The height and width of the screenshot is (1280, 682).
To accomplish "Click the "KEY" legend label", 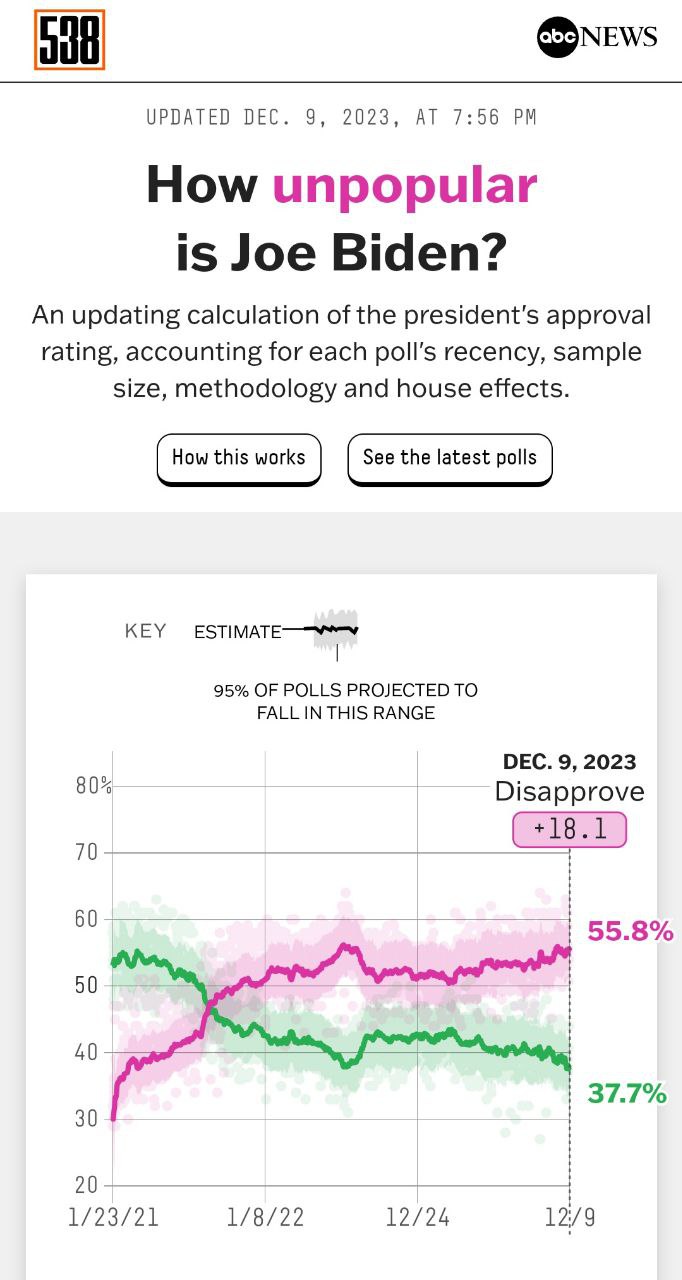I will coord(145,631).
